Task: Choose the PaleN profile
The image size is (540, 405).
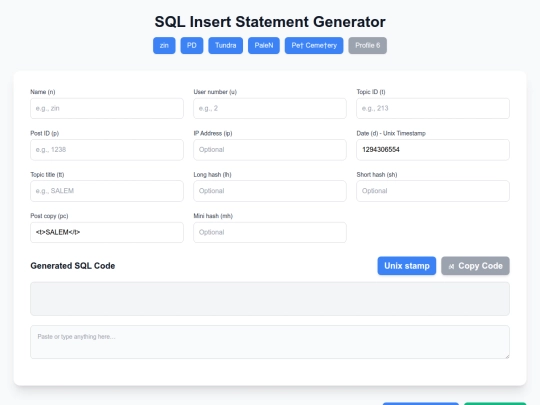Action: (264, 45)
